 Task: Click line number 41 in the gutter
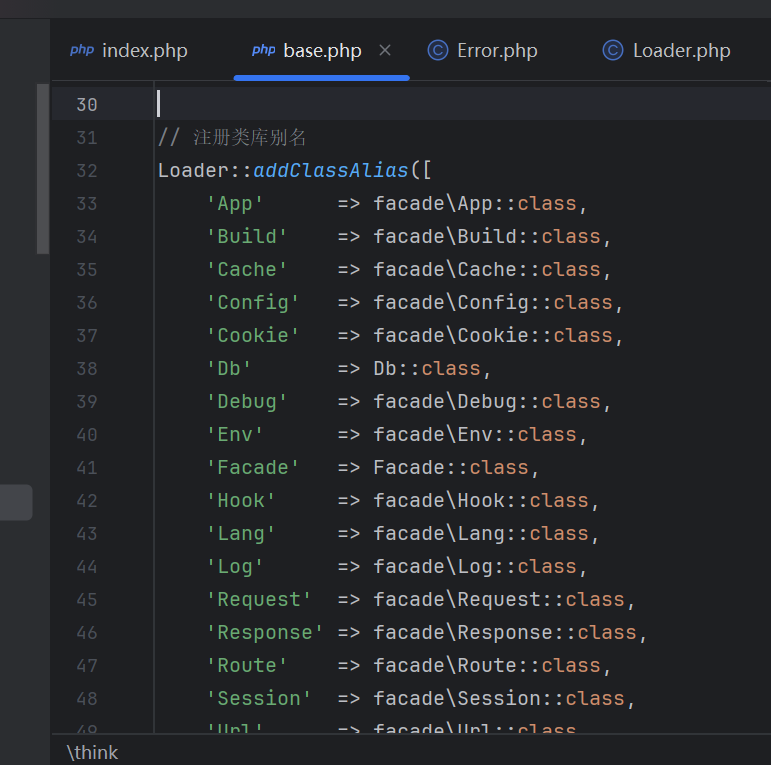coord(87,467)
